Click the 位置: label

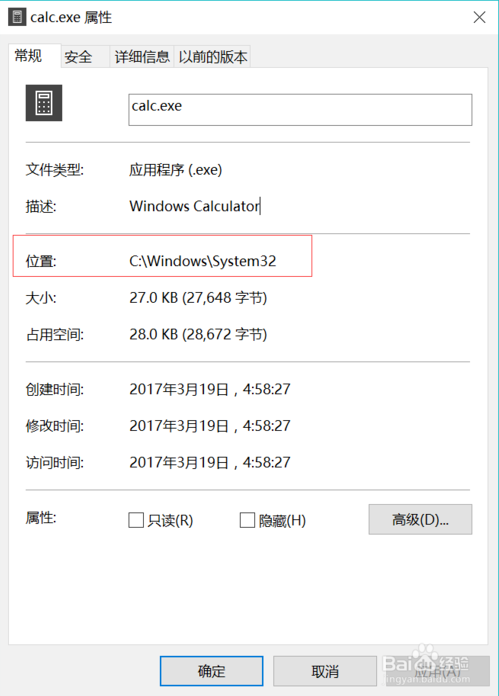(41, 261)
